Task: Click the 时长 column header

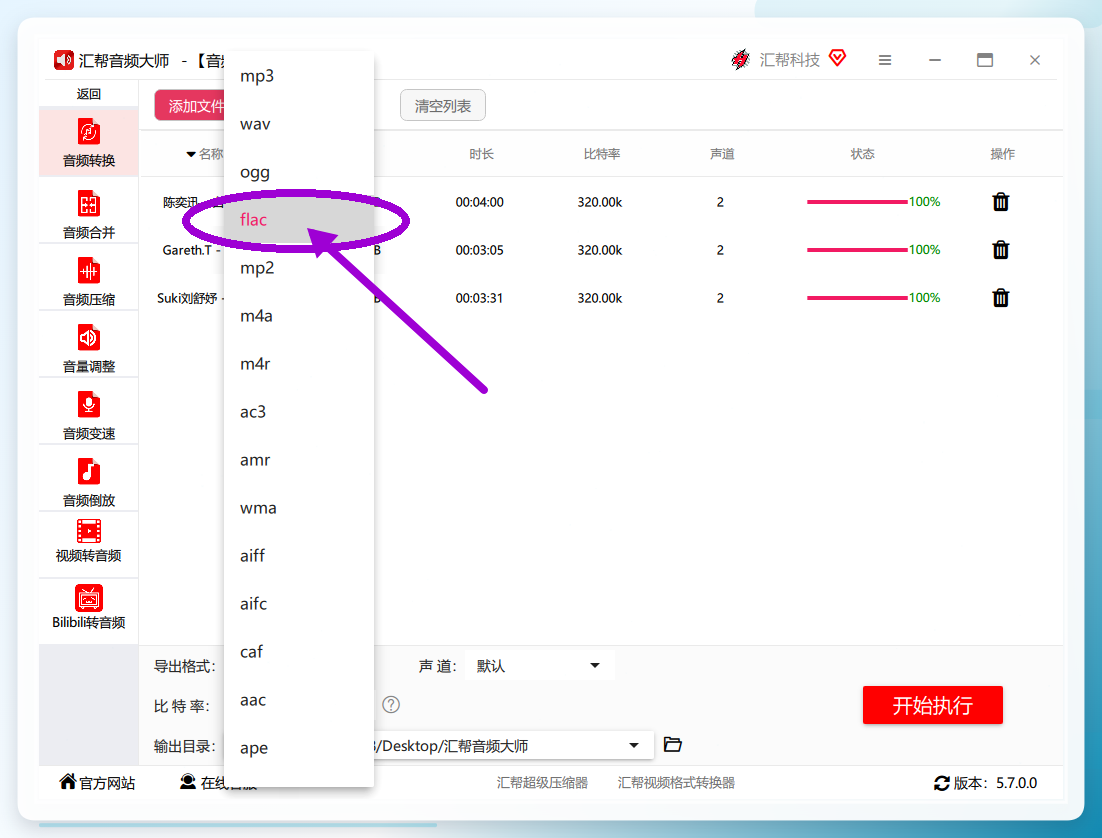Action: [x=481, y=154]
